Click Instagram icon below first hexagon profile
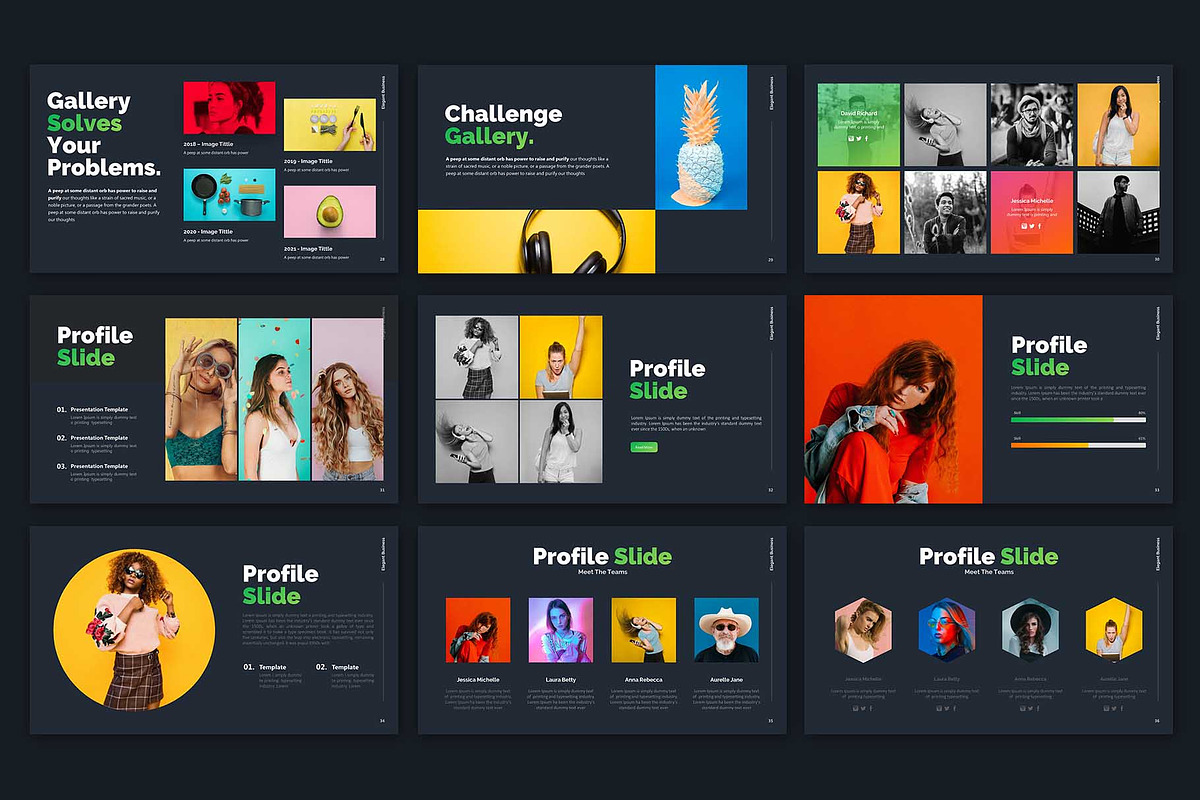Screen dimensions: 1200x800 tap(855, 708)
